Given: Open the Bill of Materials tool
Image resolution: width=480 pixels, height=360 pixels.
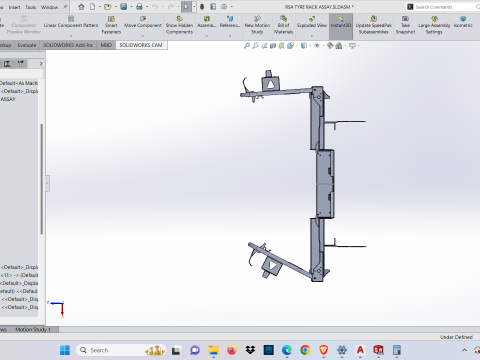Looking at the screenshot, I should 283,25.
